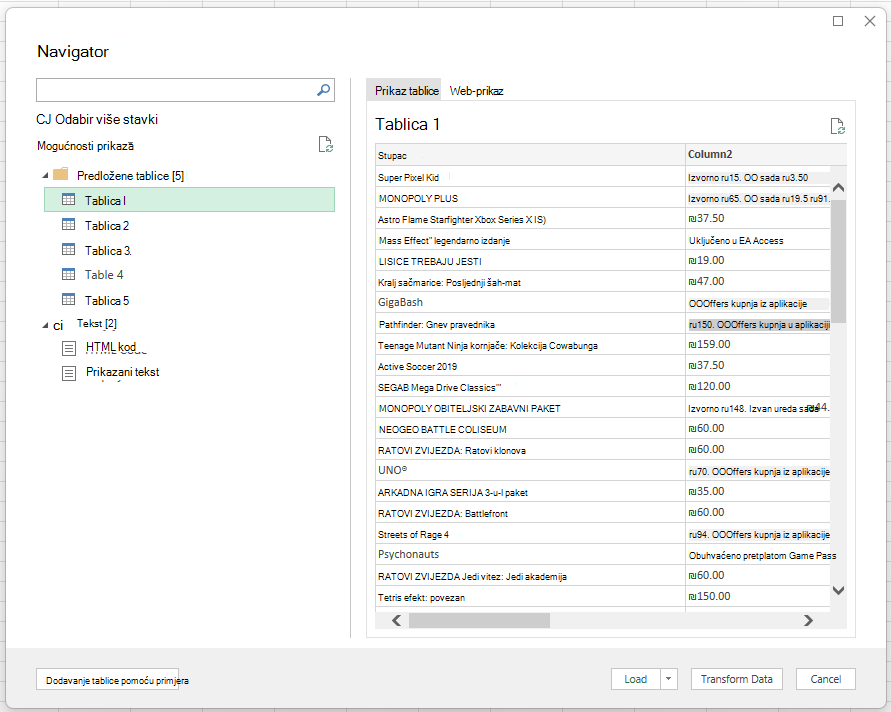This screenshot has width=891, height=712.
Task: Click RATOVI ZVIJEZDA: Battlefront cell
Action: (x=530, y=513)
